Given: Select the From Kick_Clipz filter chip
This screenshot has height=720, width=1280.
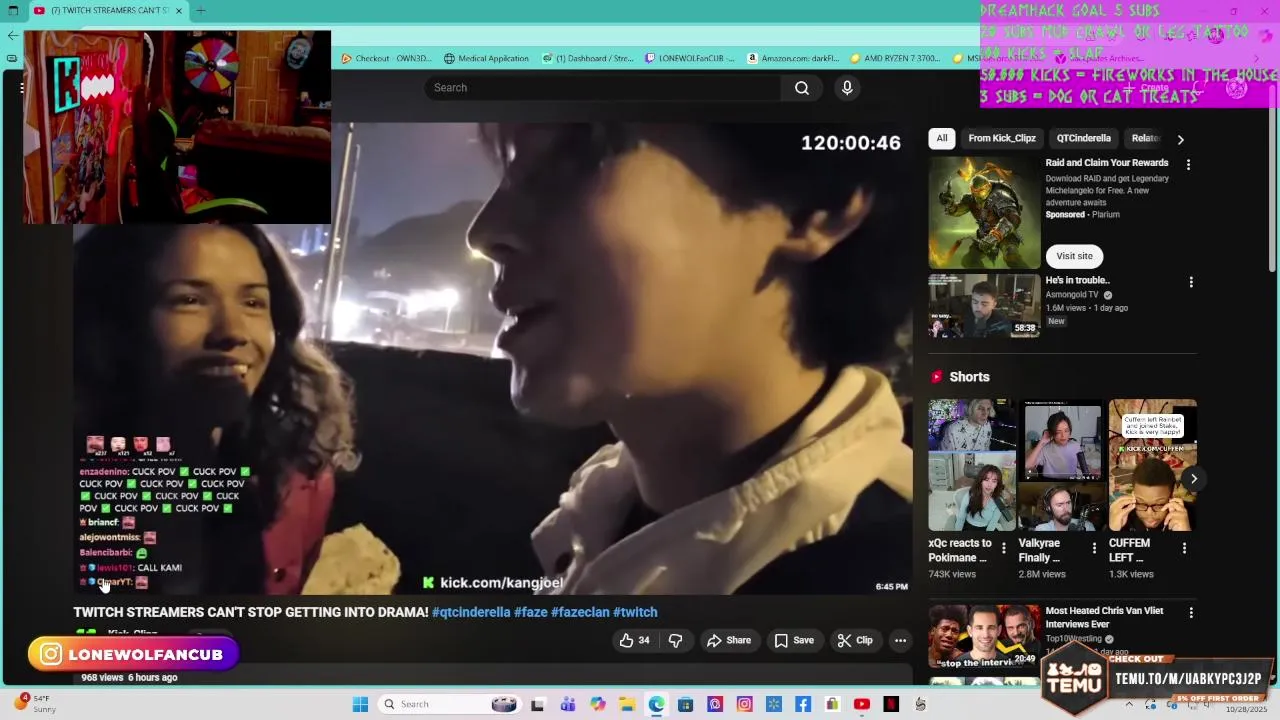Looking at the screenshot, I should click(x=1002, y=138).
